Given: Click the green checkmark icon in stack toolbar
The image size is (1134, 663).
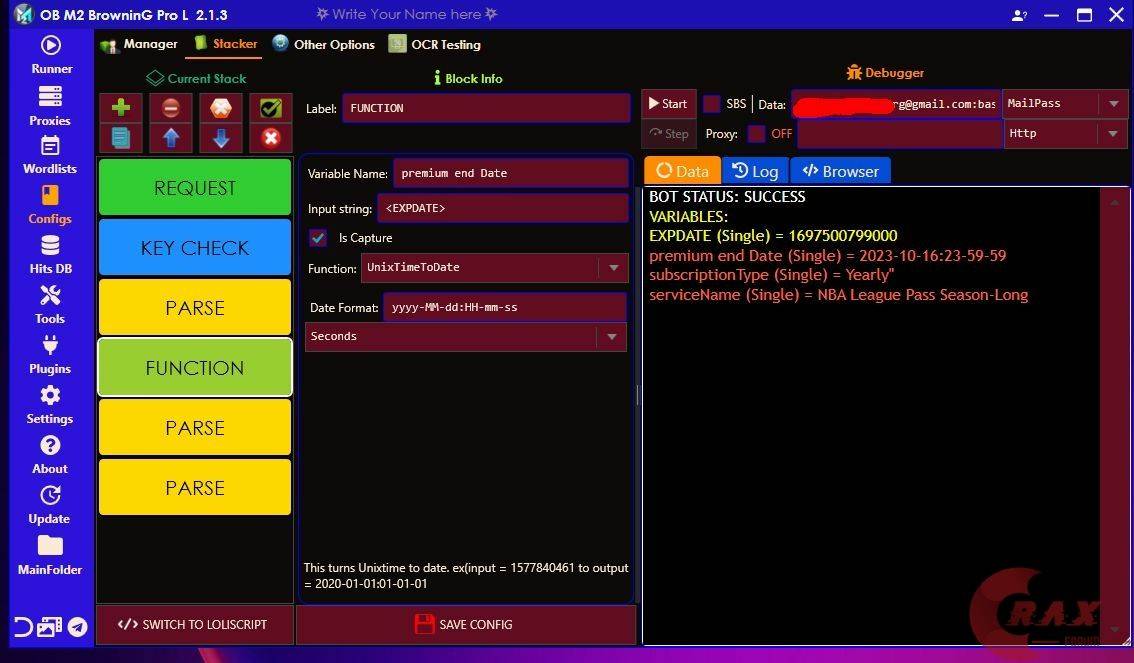Looking at the screenshot, I should coord(270,108).
